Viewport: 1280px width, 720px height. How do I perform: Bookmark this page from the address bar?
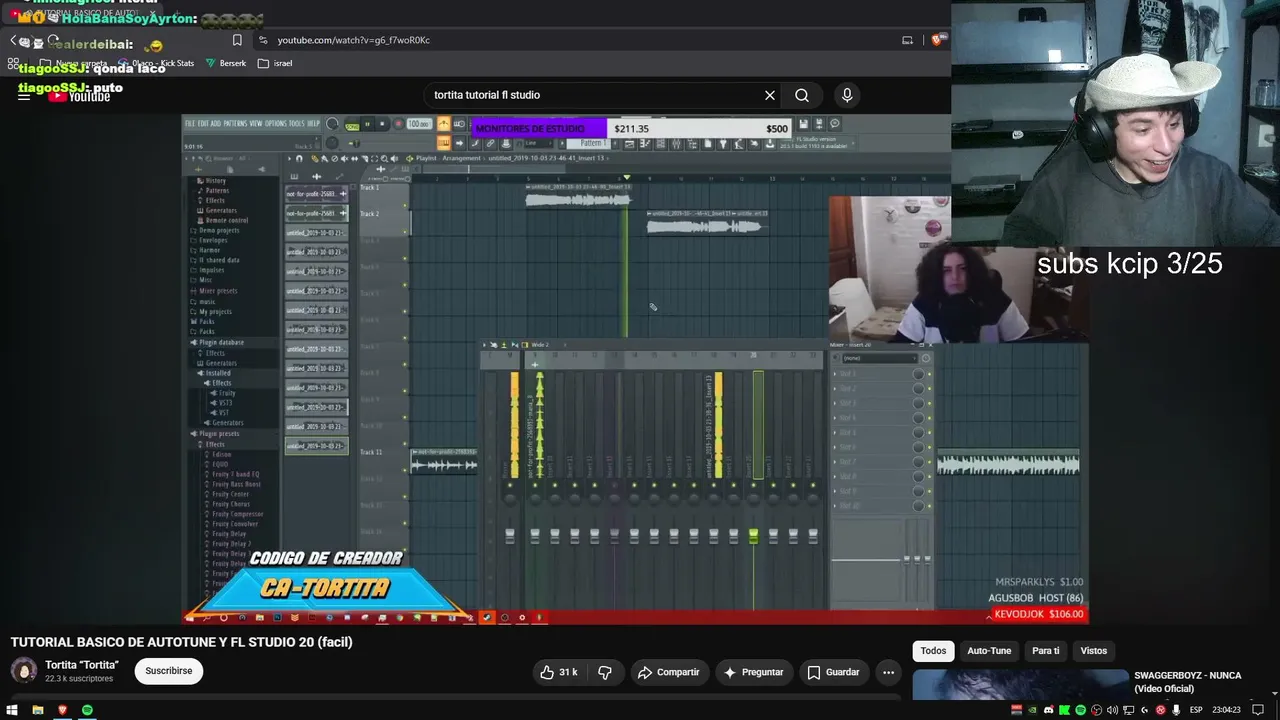tap(237, 40)
